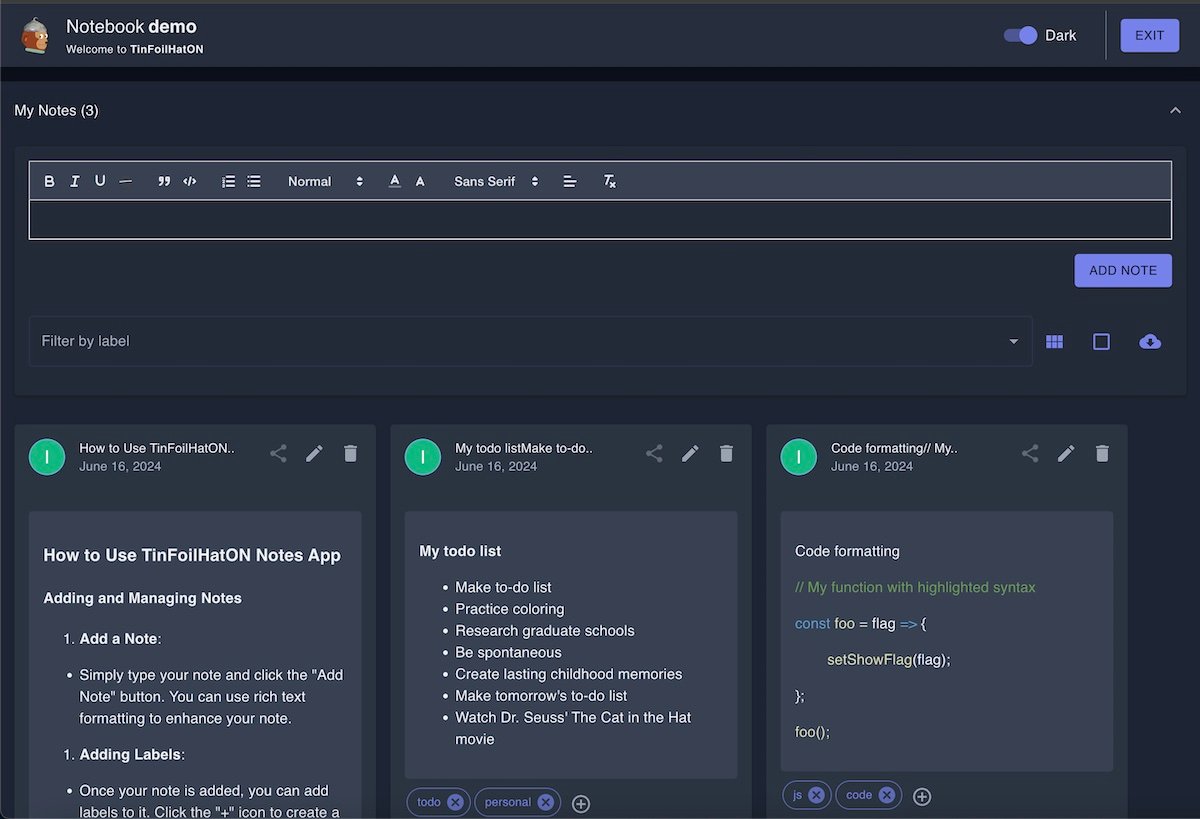Toggle the Dark mode switch

point(1021,35)
